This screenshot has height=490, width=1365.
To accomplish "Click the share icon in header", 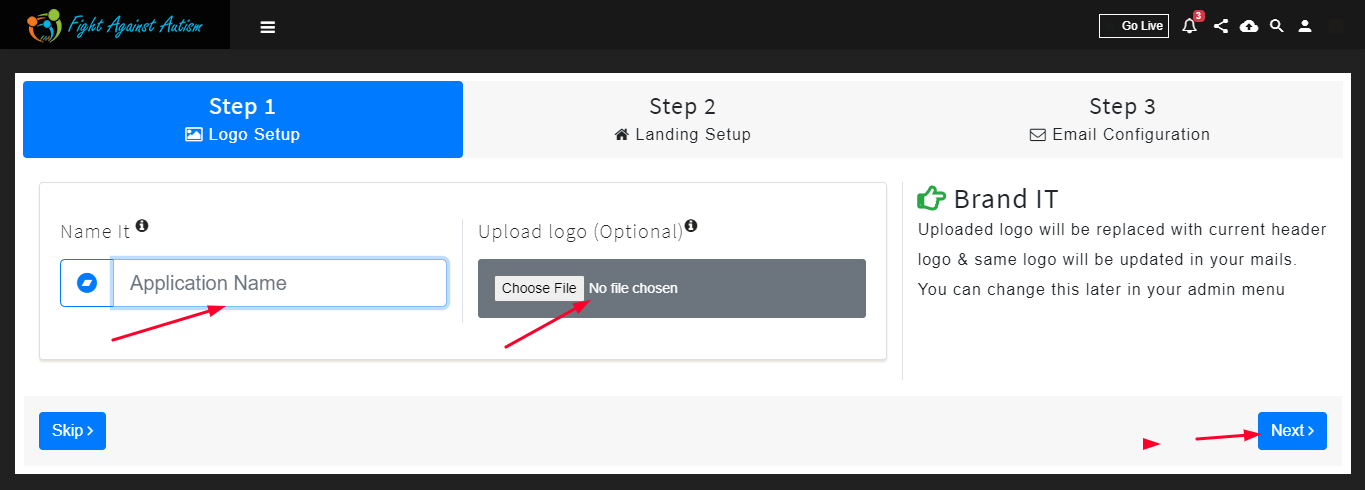I will [1220, 26].
